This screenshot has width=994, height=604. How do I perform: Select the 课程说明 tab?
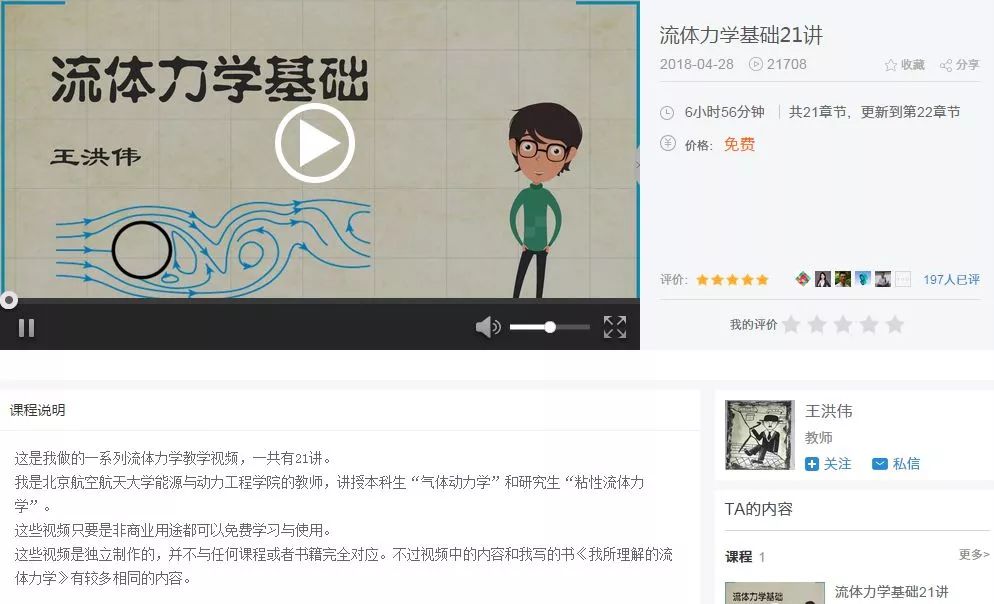click(37, 410)
